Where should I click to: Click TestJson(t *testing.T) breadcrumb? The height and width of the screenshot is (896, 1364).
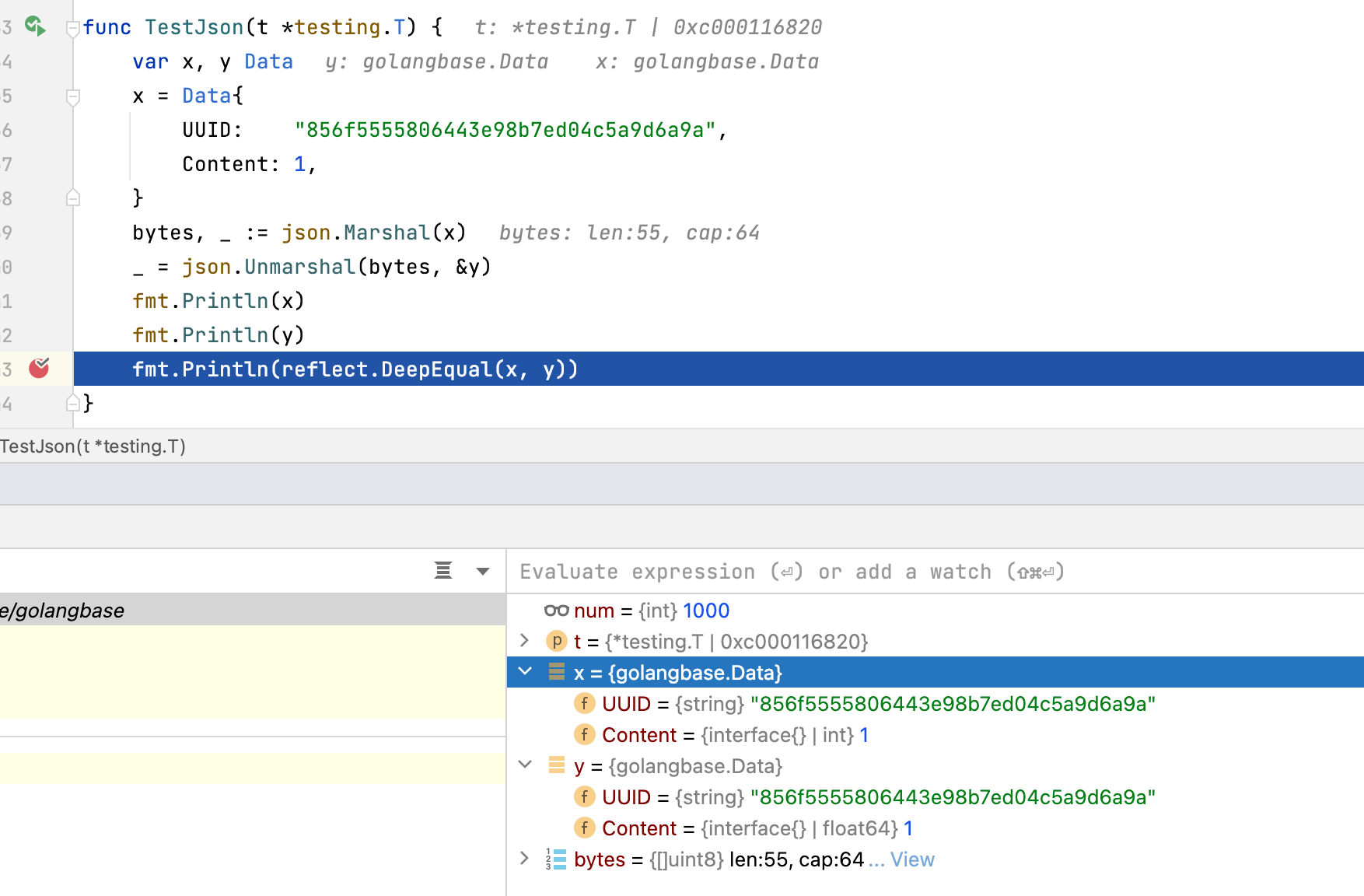93,446
